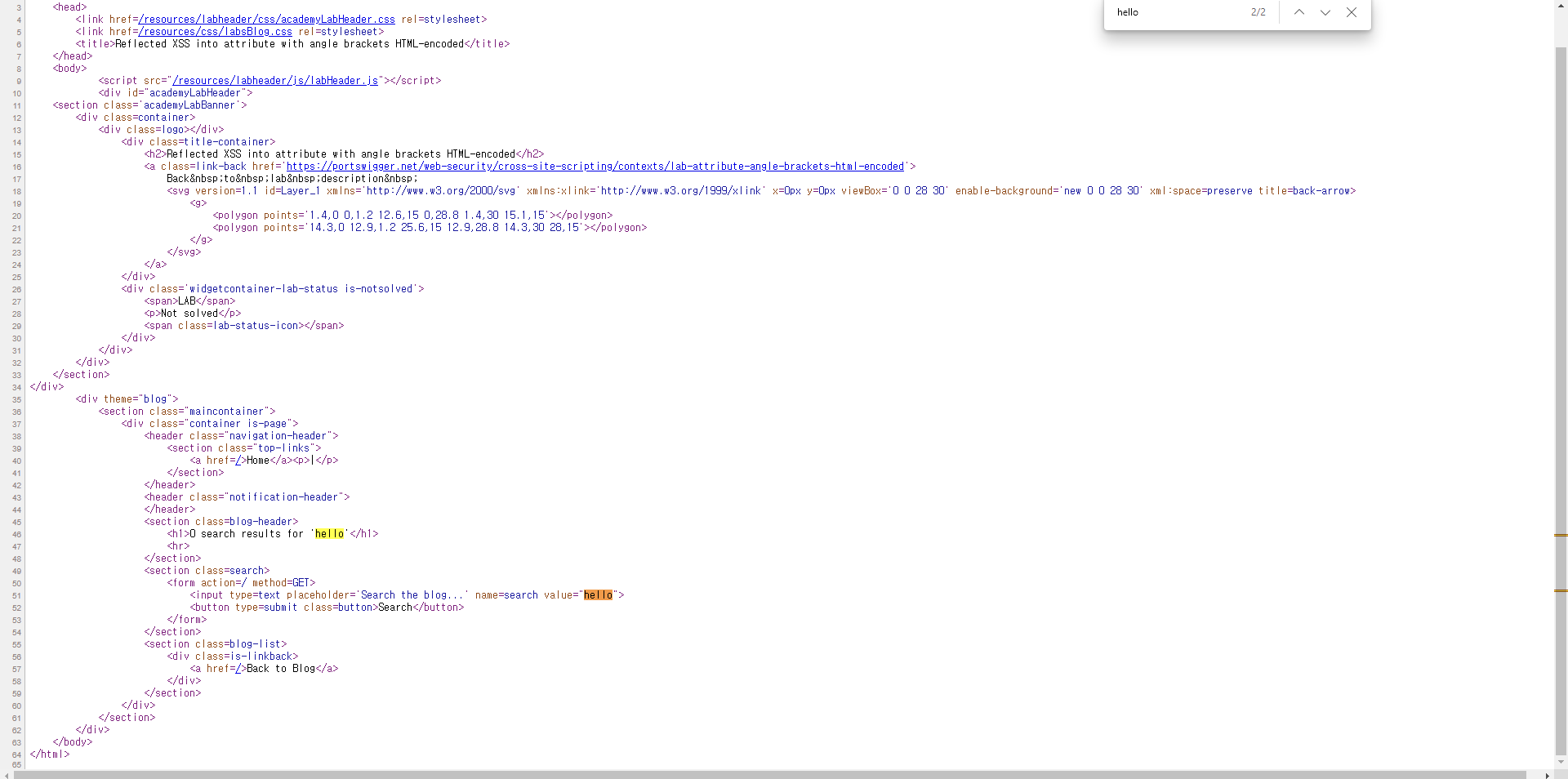Open the Back to Blog href link
1568x779 pixels.
(x=238, y=669)
